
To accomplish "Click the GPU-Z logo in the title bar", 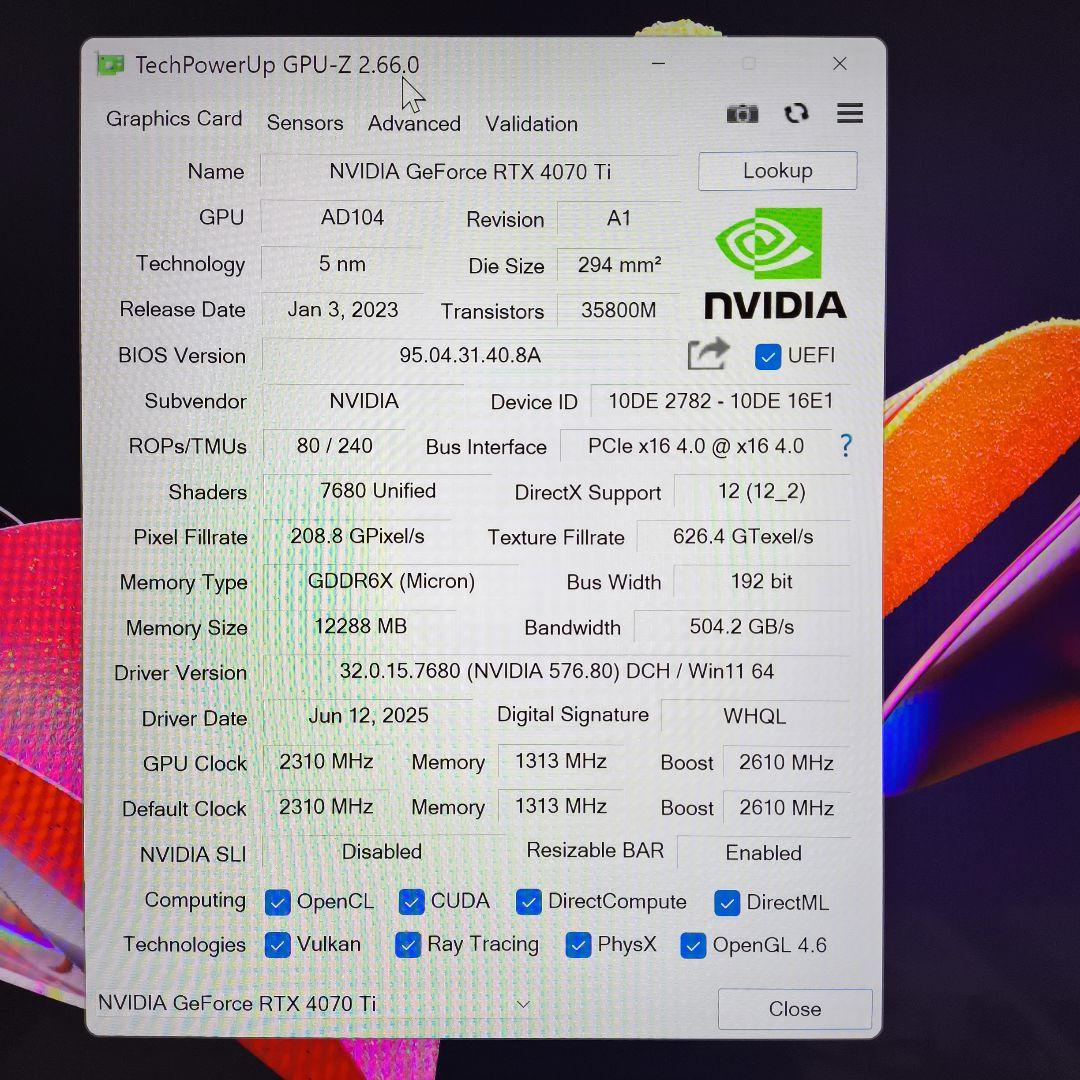I will (109, 64).
